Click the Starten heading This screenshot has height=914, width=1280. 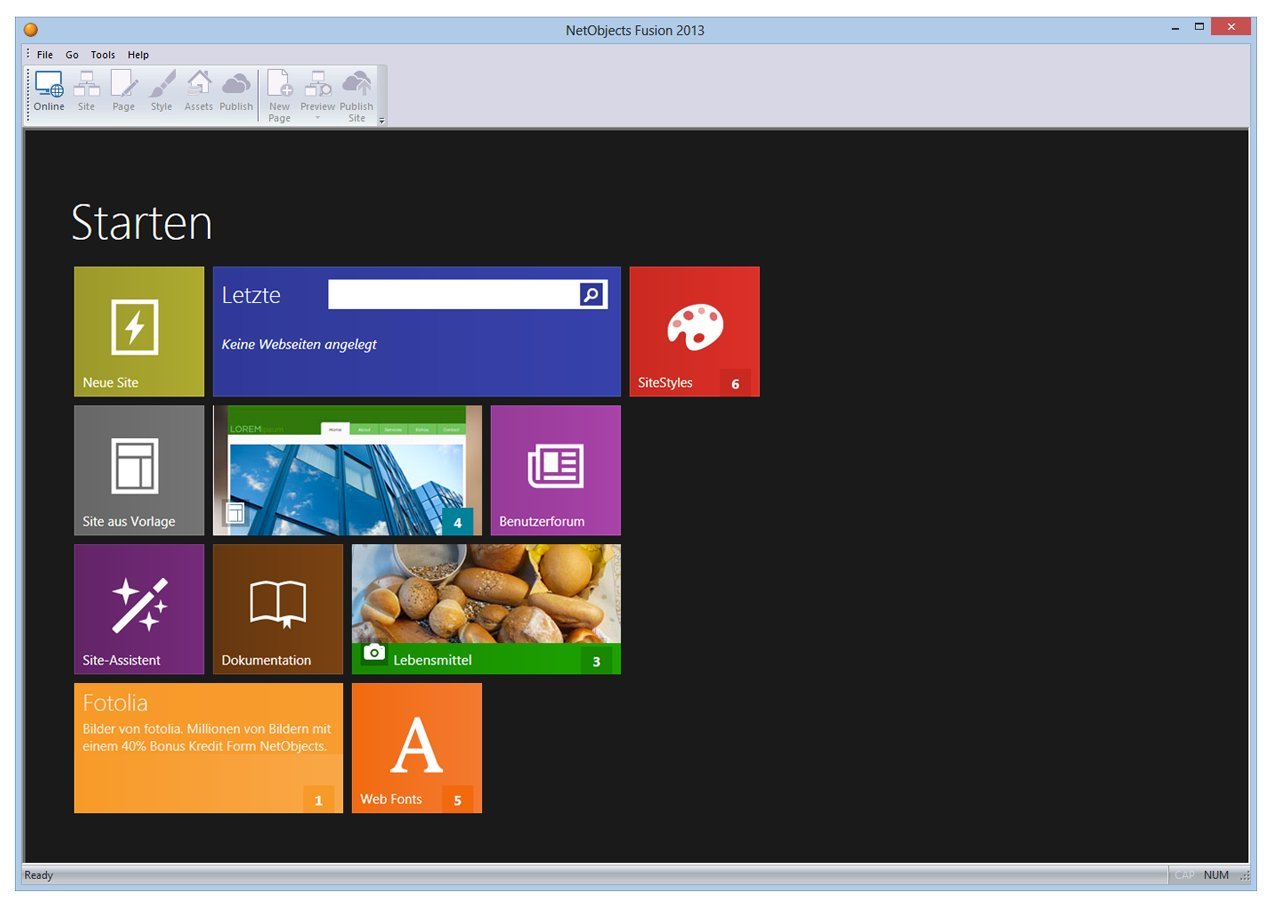coord(142,223)
